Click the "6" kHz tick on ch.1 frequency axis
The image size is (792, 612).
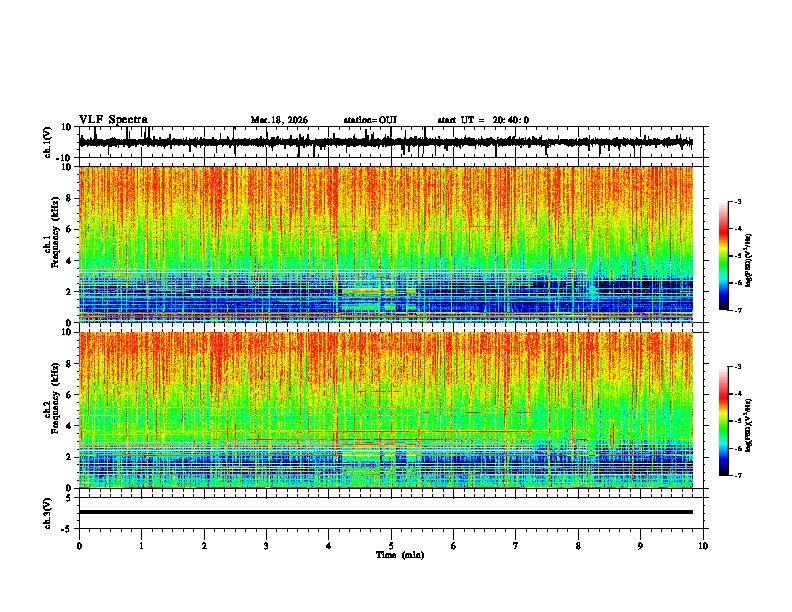(x=69, y=230)
